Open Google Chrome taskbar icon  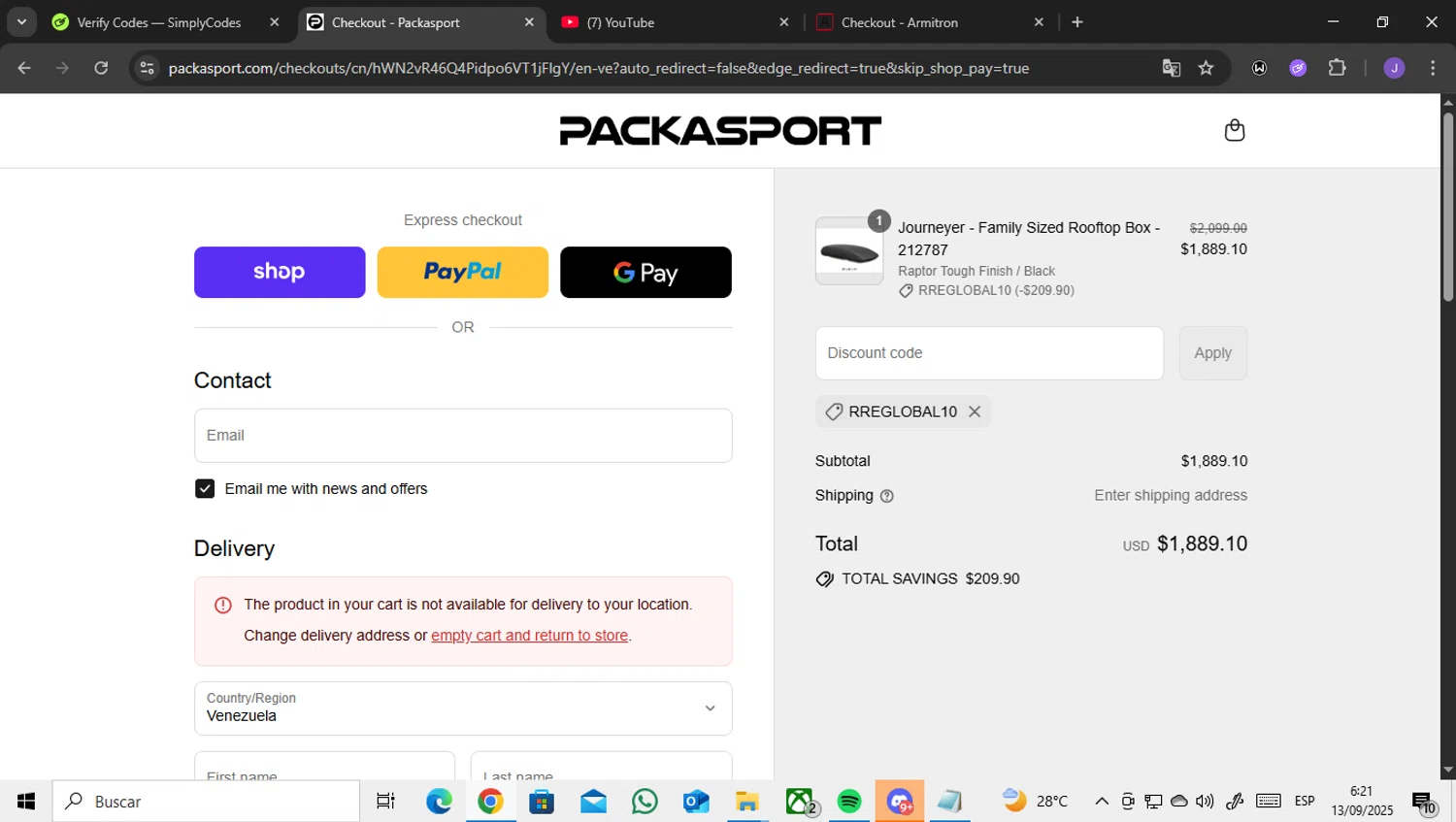pos(490,802)
